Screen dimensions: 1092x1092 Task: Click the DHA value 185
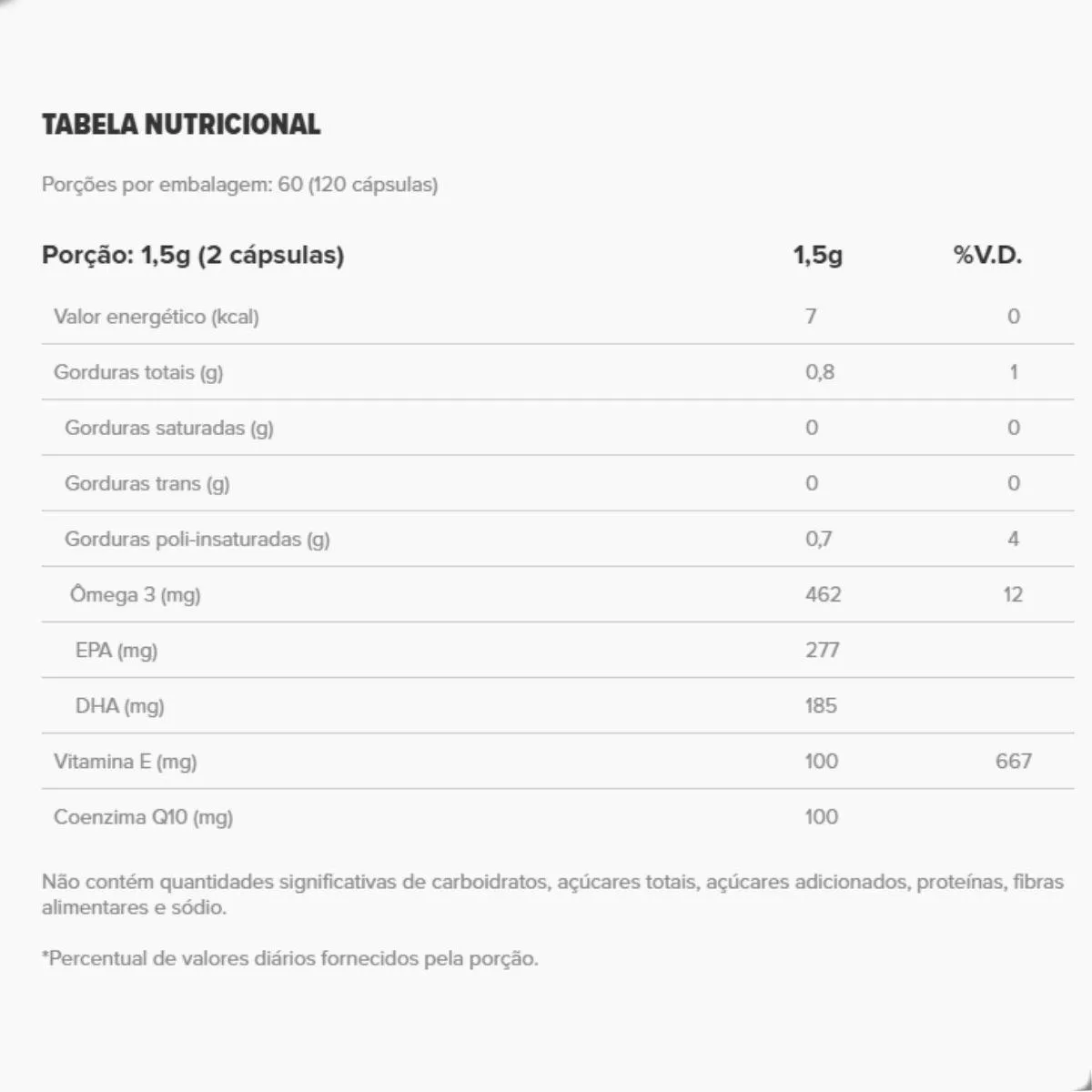(x=820, y=706)
